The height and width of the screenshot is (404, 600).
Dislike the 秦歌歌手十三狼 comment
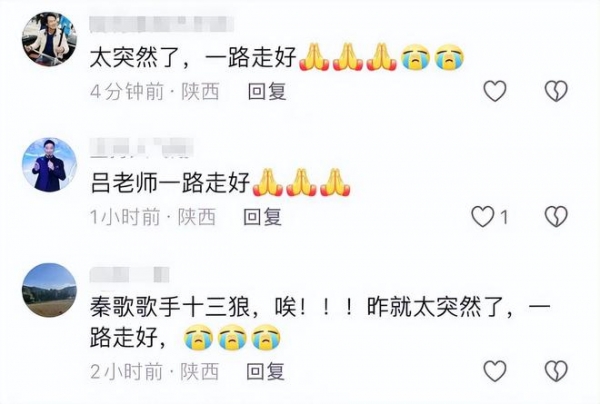click(x=556, y=371)
